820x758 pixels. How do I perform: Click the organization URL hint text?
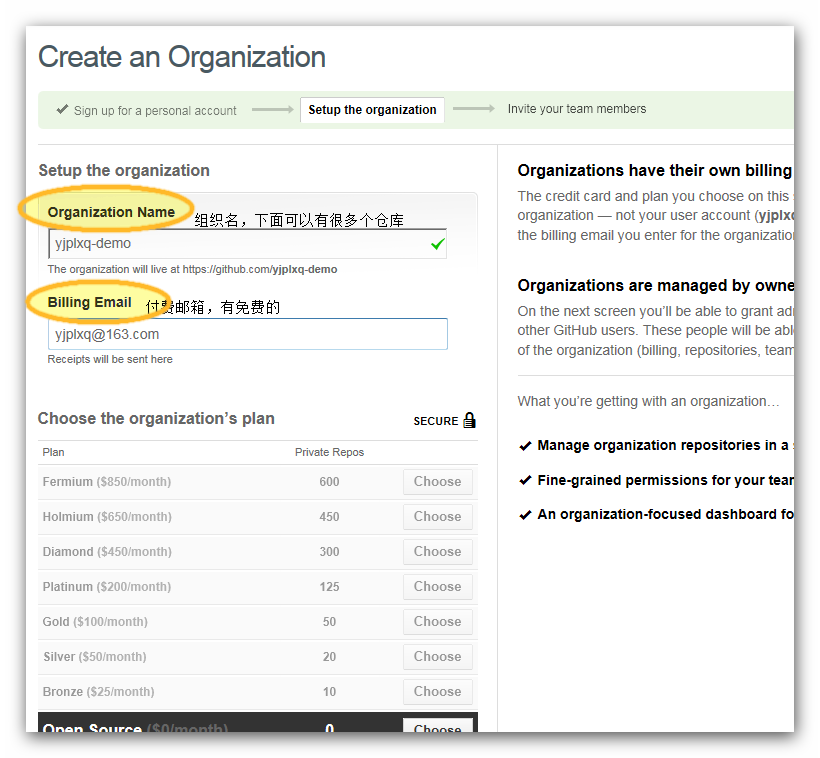tap(192, 269)
